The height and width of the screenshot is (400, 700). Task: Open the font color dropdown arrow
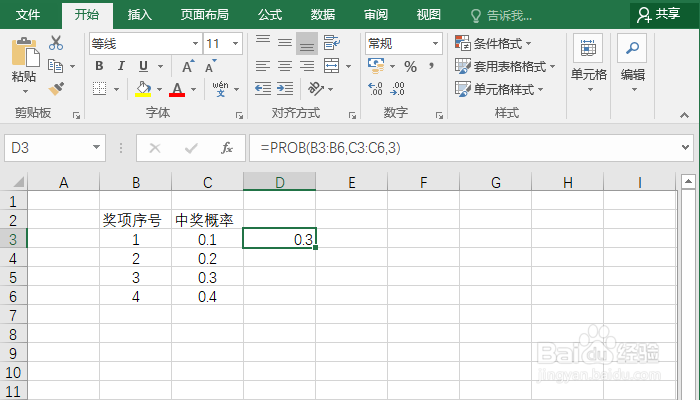pyautogui.click(x=193, y=89)
